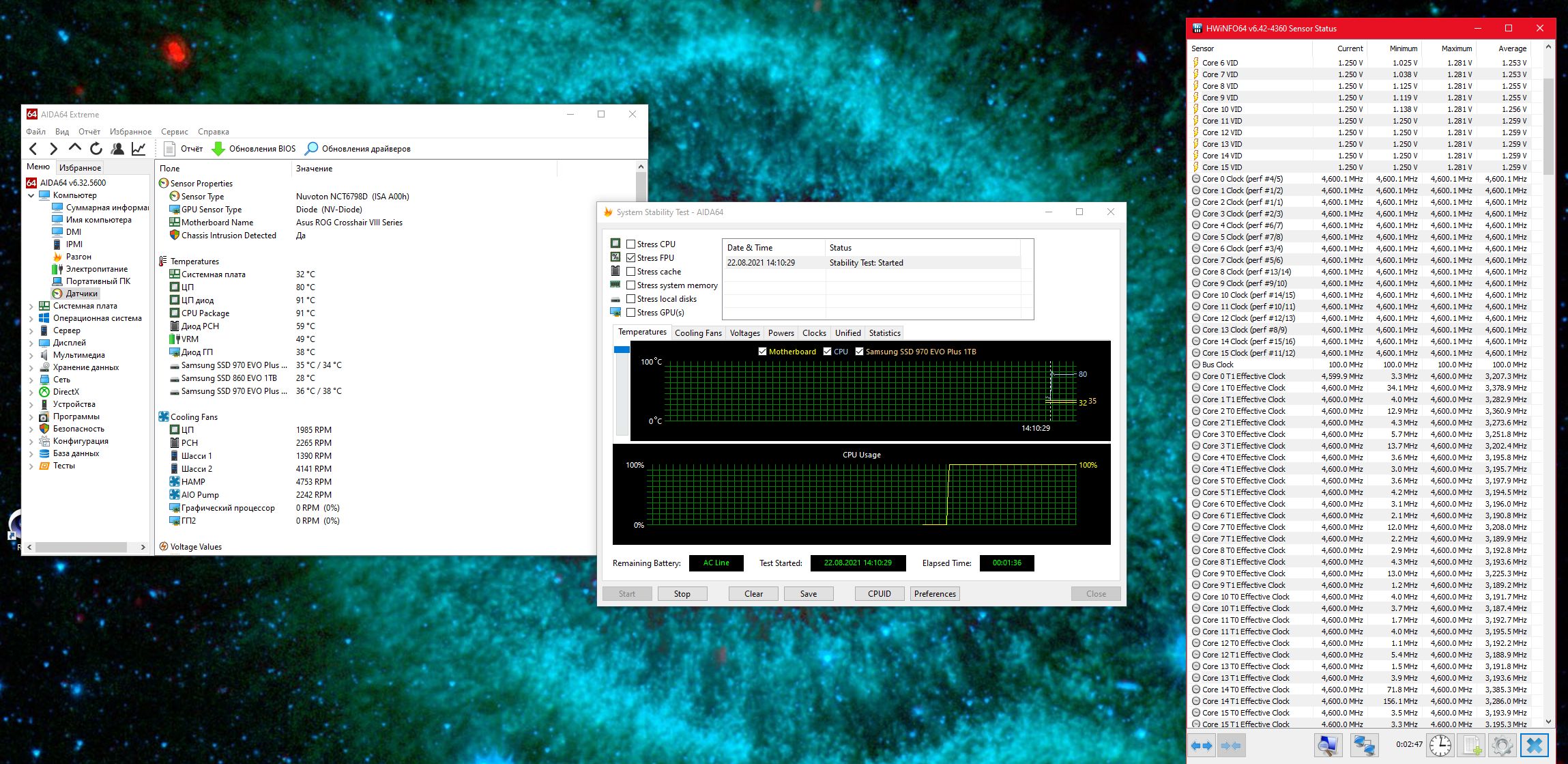Click the HWiNFO logging start icon
The width and height of the screenshot is (1568, 764).
(1471, 745)
